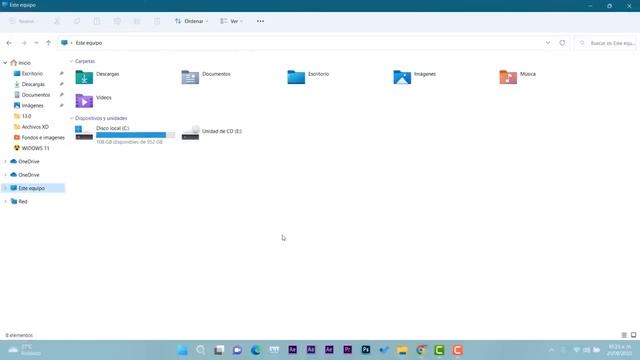Click the Delete trash icon in the toolbar

click(157, 21)
